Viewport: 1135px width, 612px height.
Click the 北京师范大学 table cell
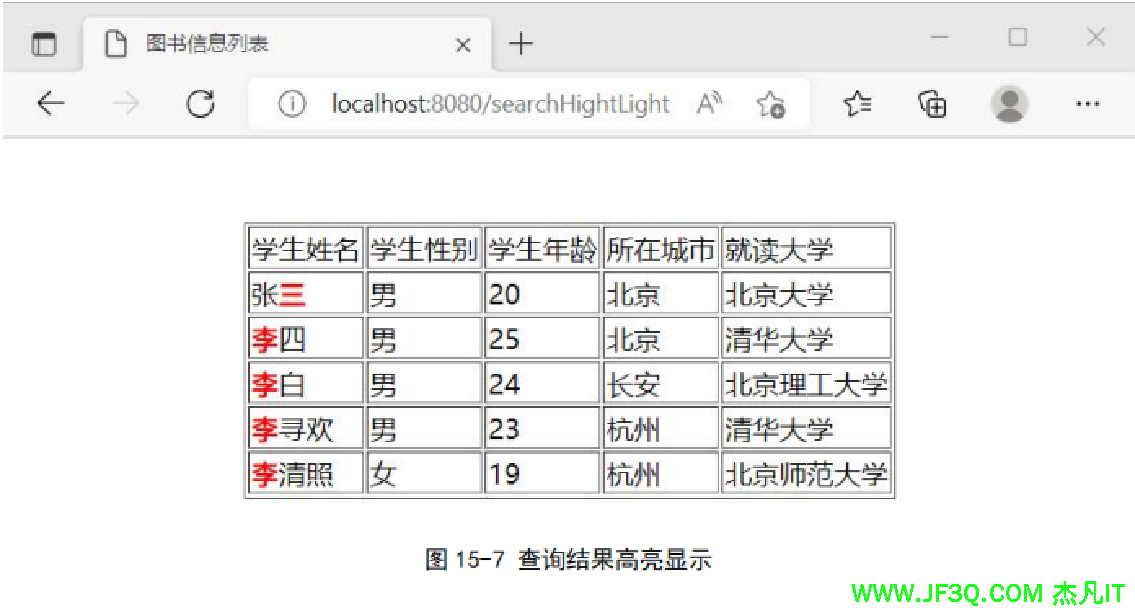tap(805, 473)
